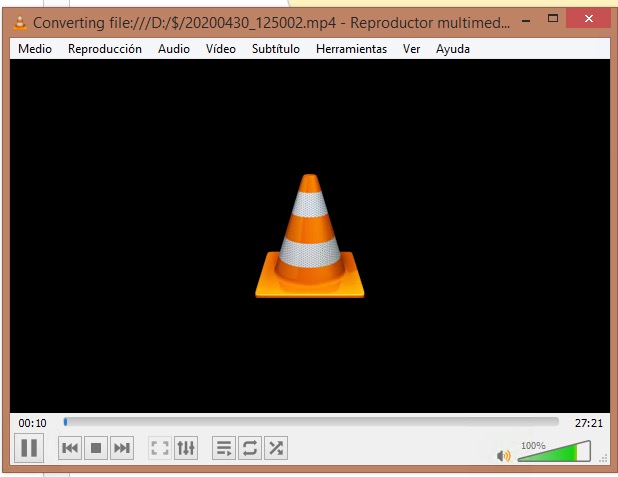The height and width of the screenshot is (477, 618).
Task: Stop playback with the stop button
Action: coord(96,448)
